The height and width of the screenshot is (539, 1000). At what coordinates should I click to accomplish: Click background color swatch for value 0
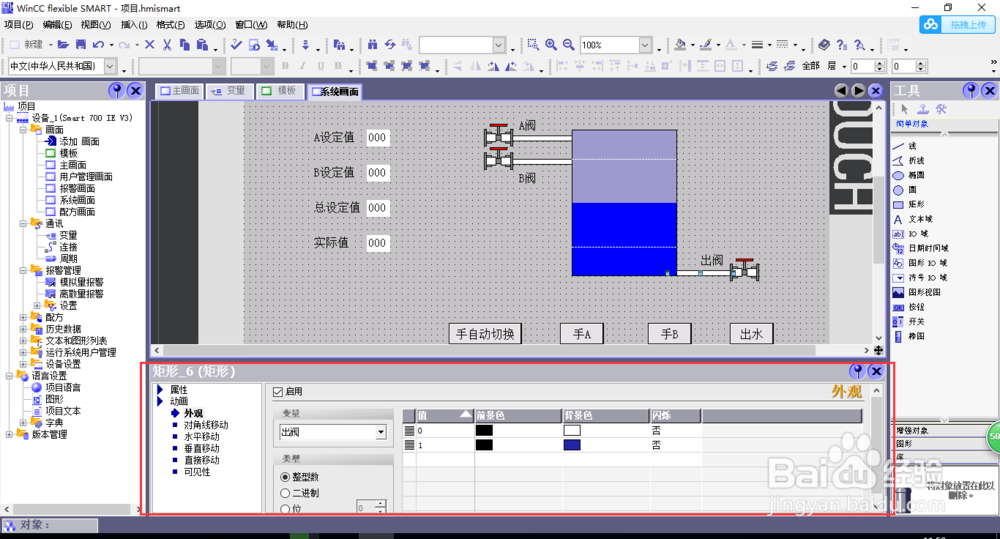(x=572, y=431)
